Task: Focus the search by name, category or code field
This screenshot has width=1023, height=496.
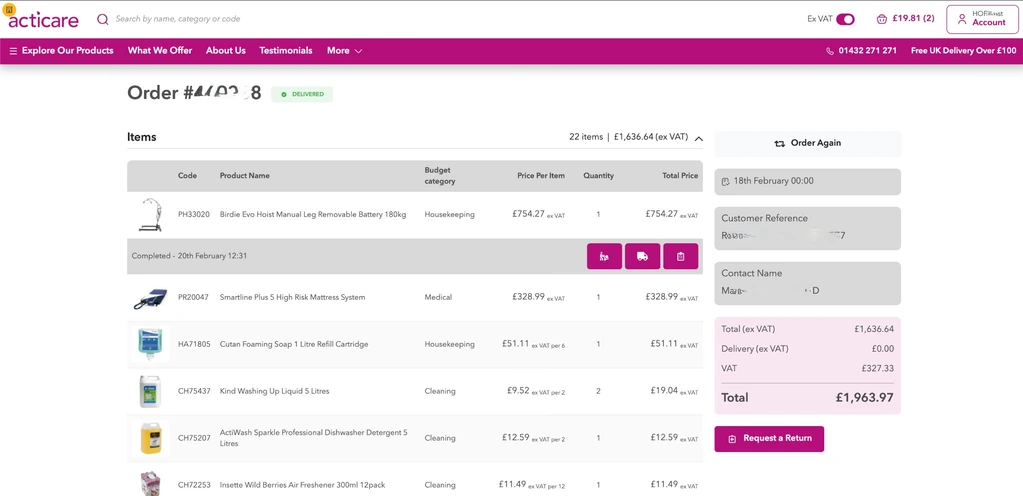Action: point(177,19)
